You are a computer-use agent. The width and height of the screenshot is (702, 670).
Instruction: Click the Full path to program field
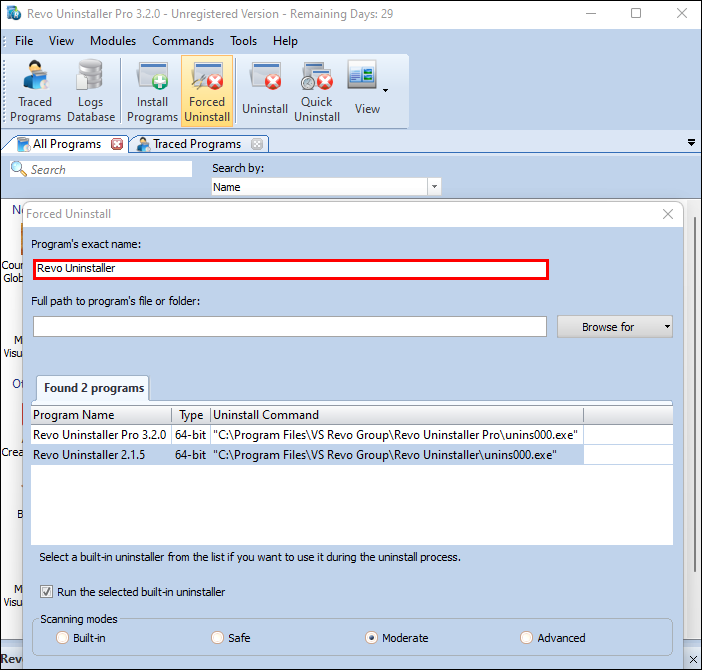290,327
